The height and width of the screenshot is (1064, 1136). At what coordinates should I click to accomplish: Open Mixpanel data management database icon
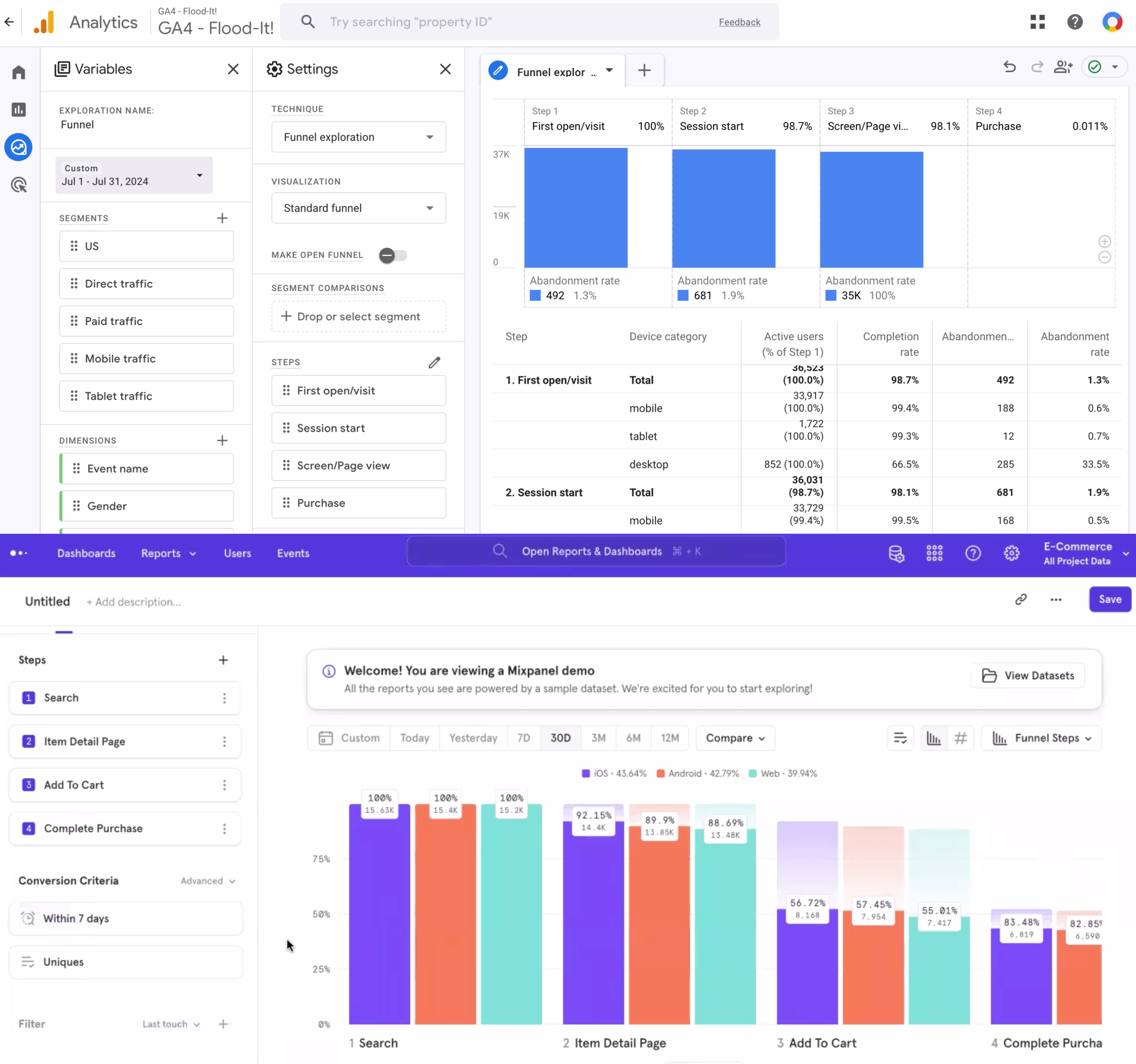(896, 553)
